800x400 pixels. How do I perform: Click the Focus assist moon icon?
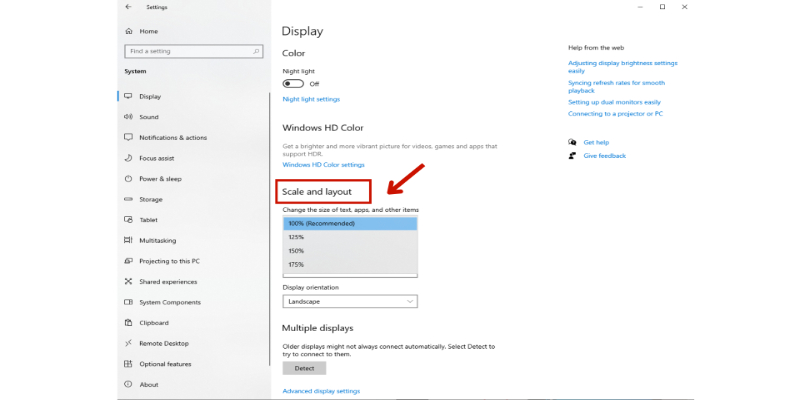129,158
